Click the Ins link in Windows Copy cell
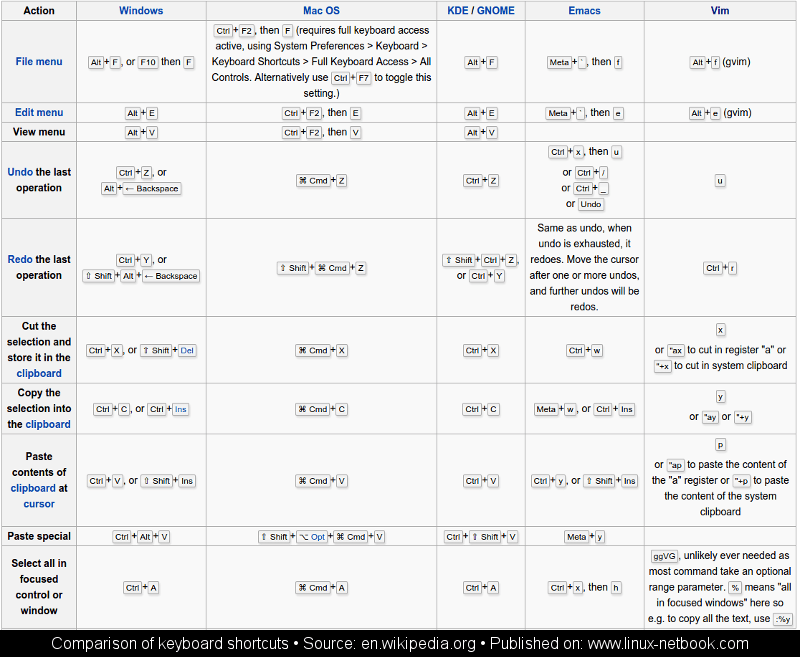This screenshot has height=657, width=800. pyautogui.click(x=181, y=409)
